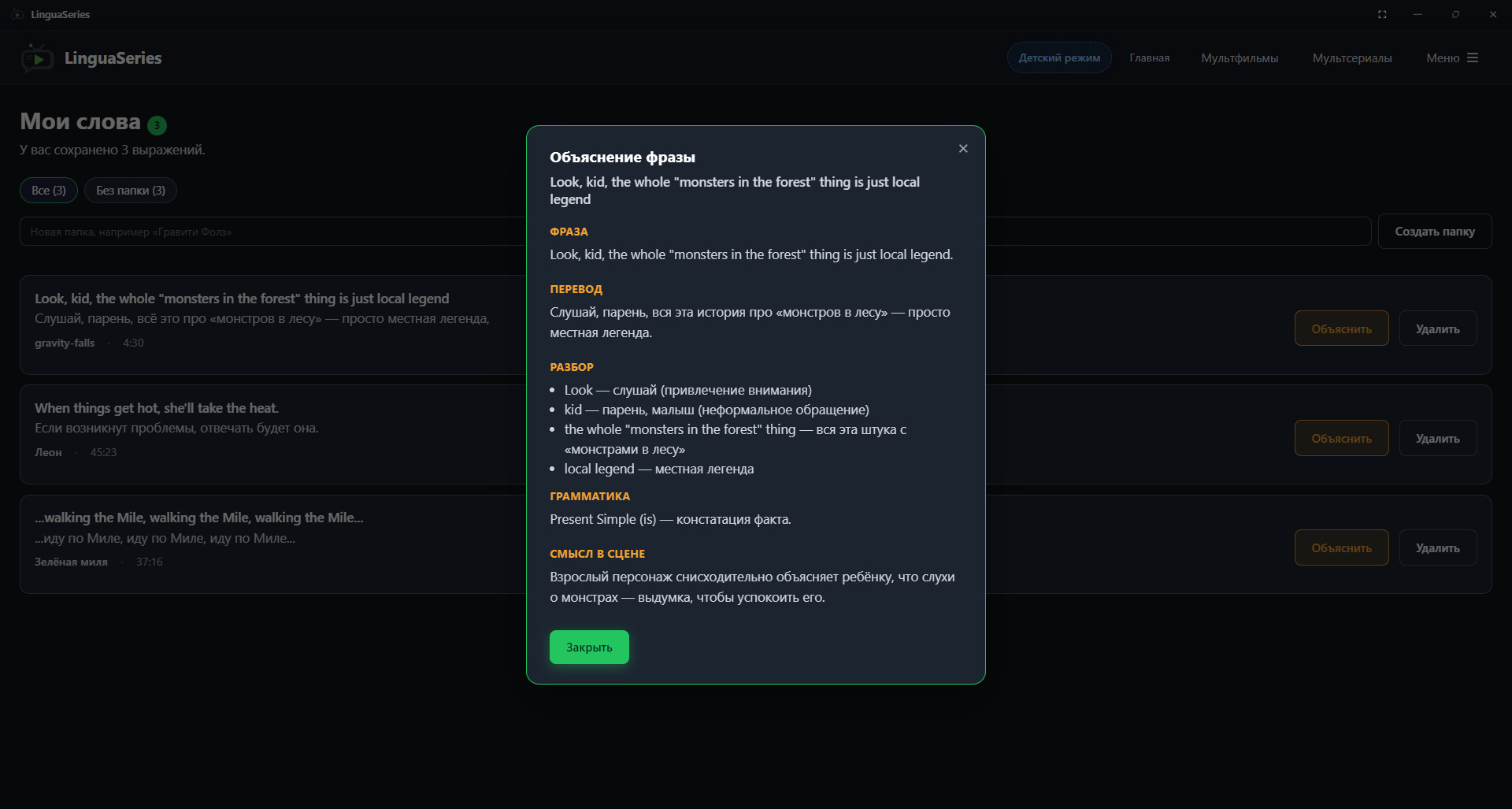The image size is (1512, 809).
Task: Click Удалить for the Зелёная миля phrase
Action: (x=1437, y=547)
